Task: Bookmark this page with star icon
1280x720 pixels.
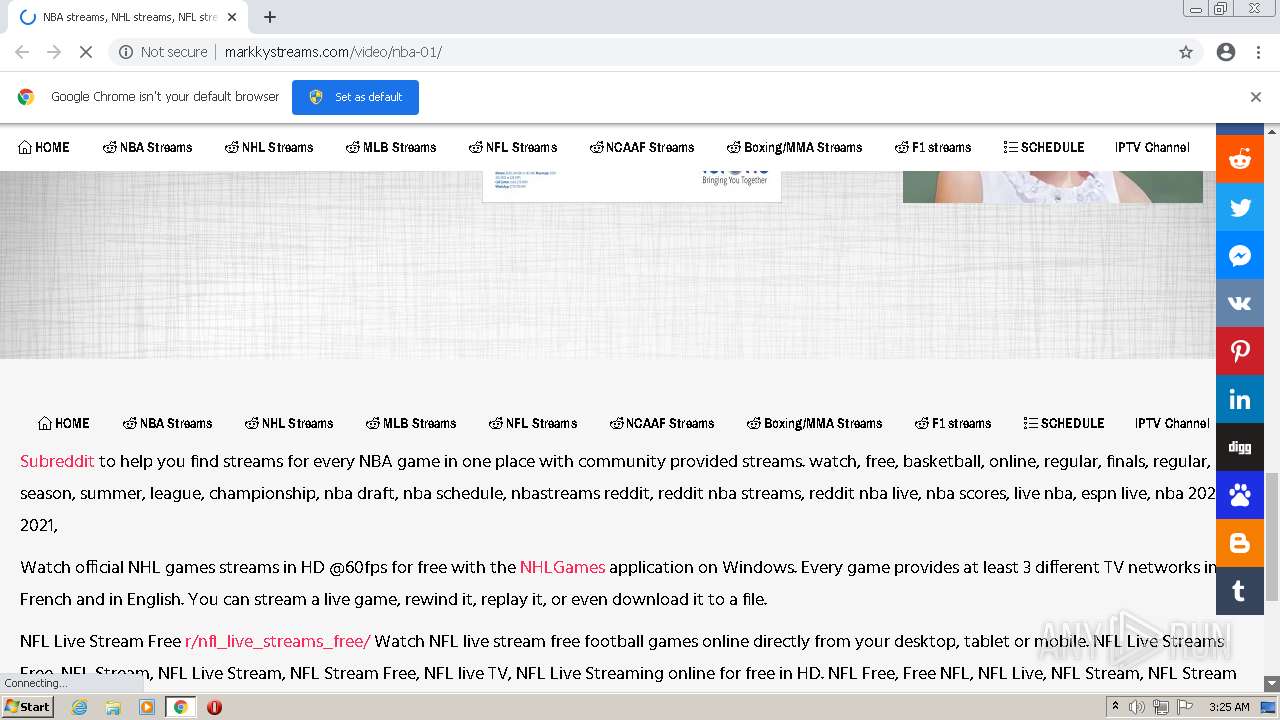Action: [1186, 52]
